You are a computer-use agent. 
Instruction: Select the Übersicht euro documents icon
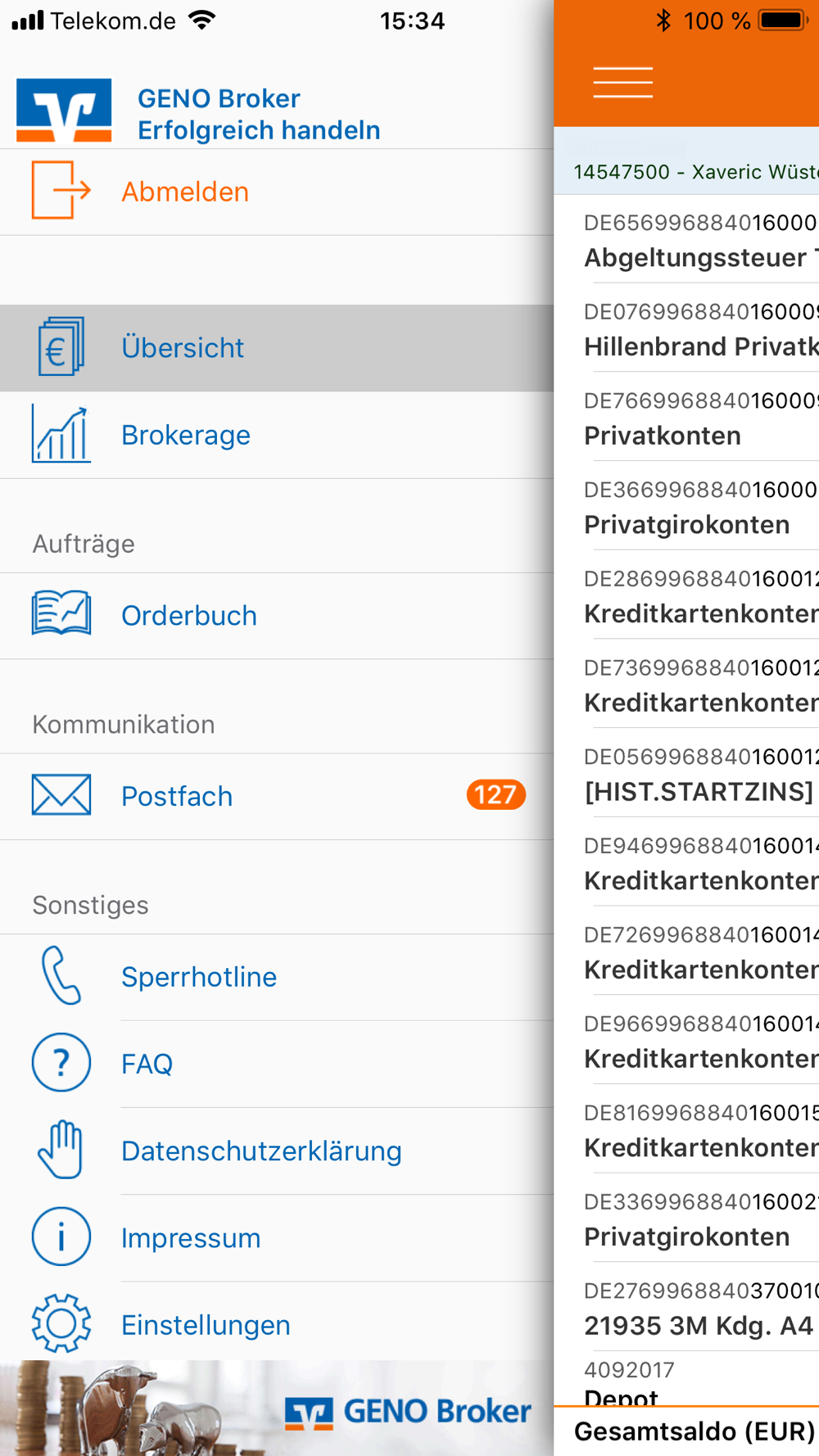click(61, 347)
